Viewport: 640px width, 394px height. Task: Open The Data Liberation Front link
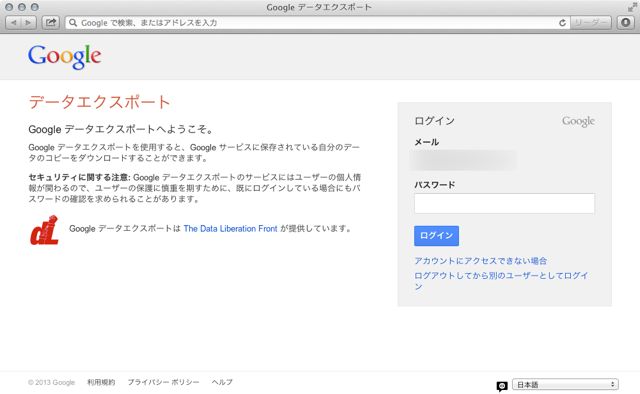(x=230, y=229)
